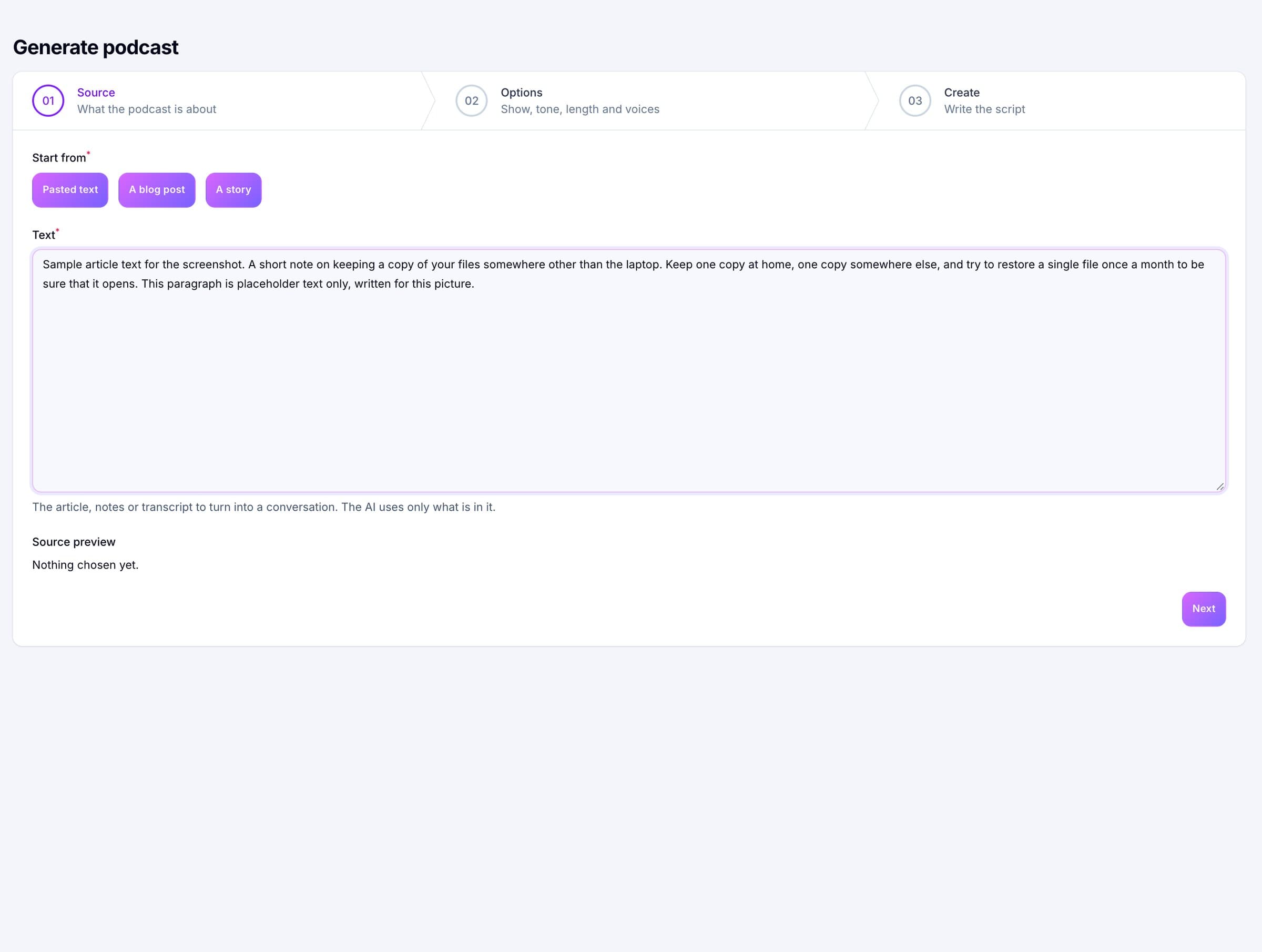Select the Pasted text source option
1262x952 pixels.
70,190
